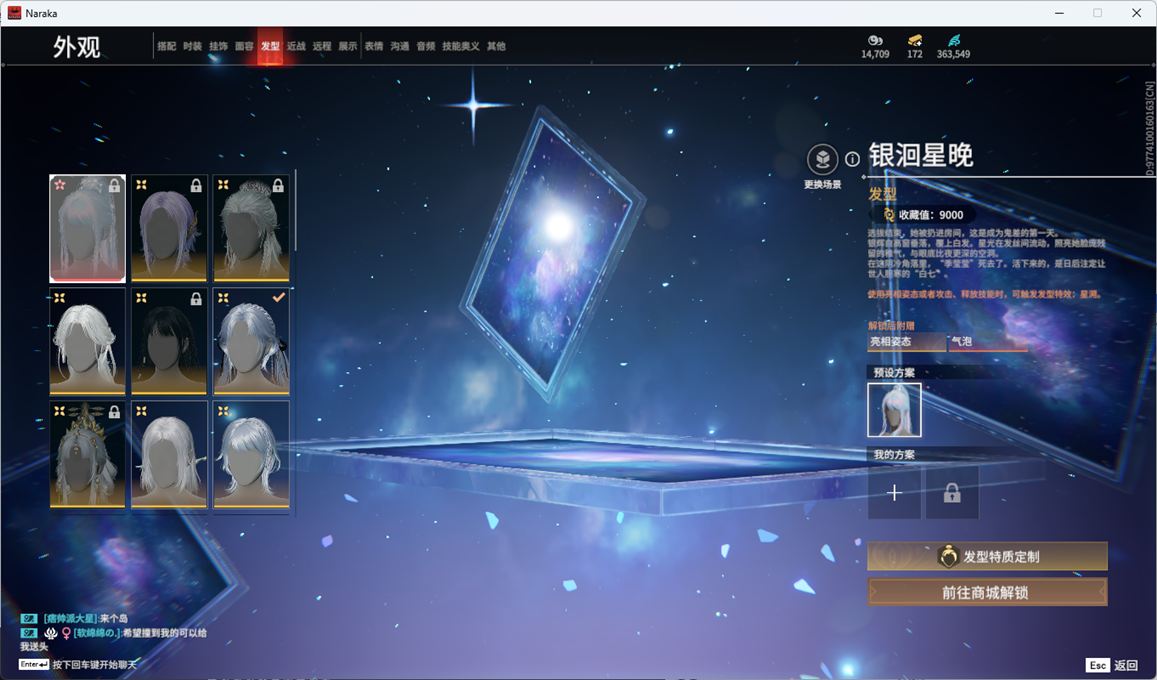
Task: Click the 气泡 bubble bonus item
Action: [987, 342]
